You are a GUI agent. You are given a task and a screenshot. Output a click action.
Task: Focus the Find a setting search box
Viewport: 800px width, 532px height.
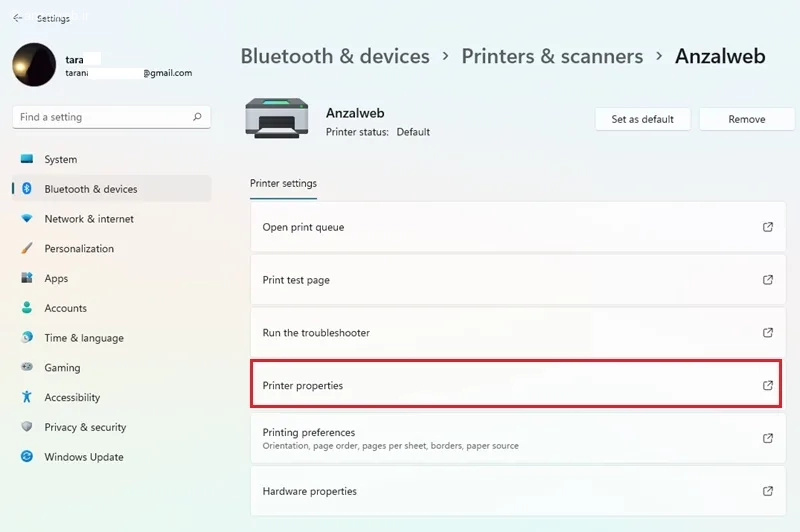pos(111,117)
